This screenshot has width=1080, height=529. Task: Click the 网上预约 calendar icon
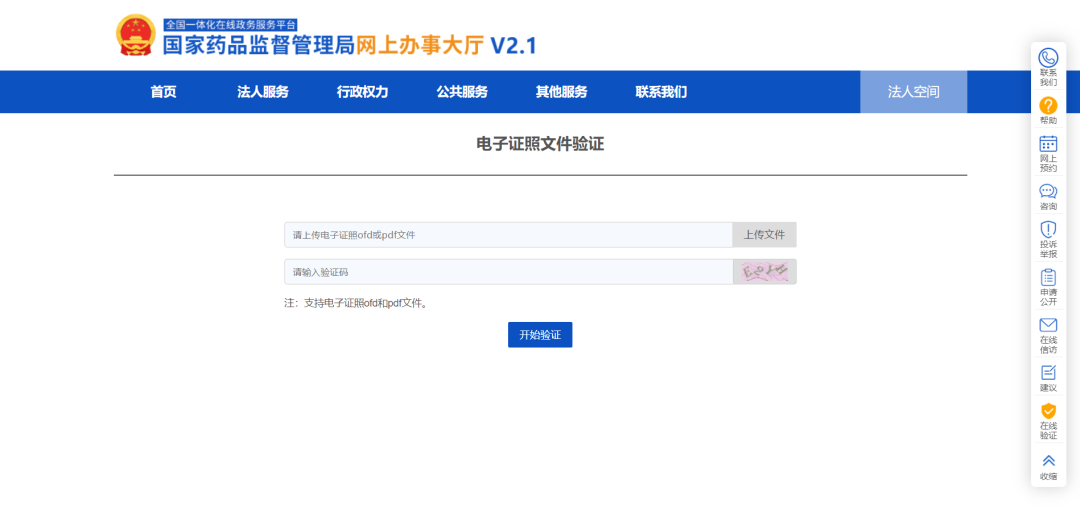pyautogui.click(x=1048, y=144)
